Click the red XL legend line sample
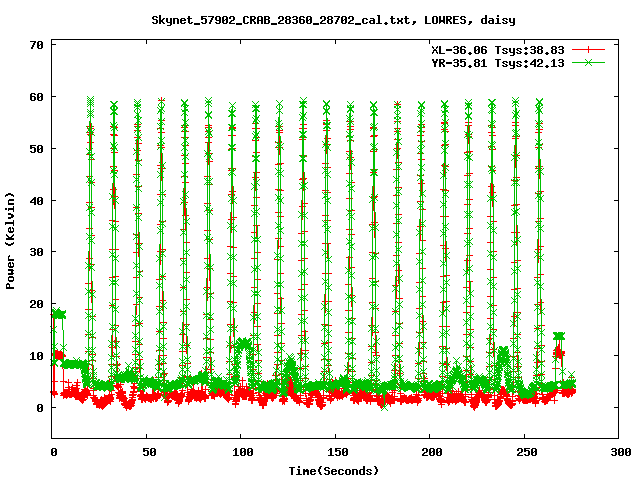The width and height of the screenshot is (640, 480). click(x=588, y=50)
